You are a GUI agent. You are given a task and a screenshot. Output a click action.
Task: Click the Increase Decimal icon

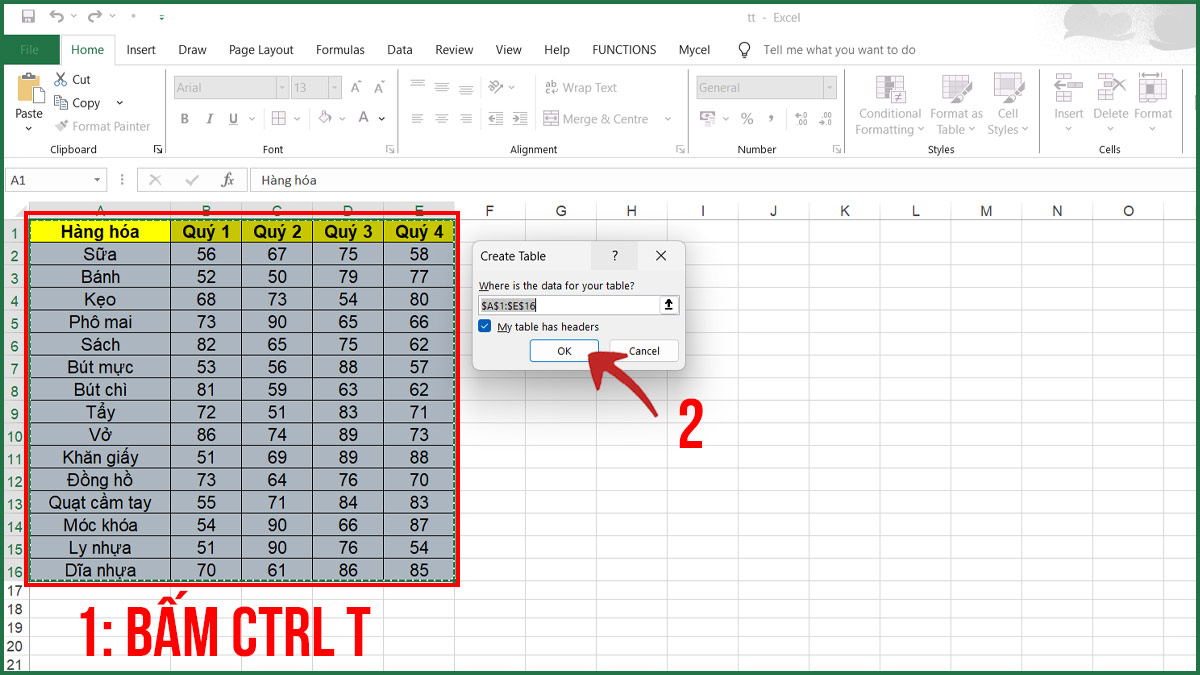point(801,118)
